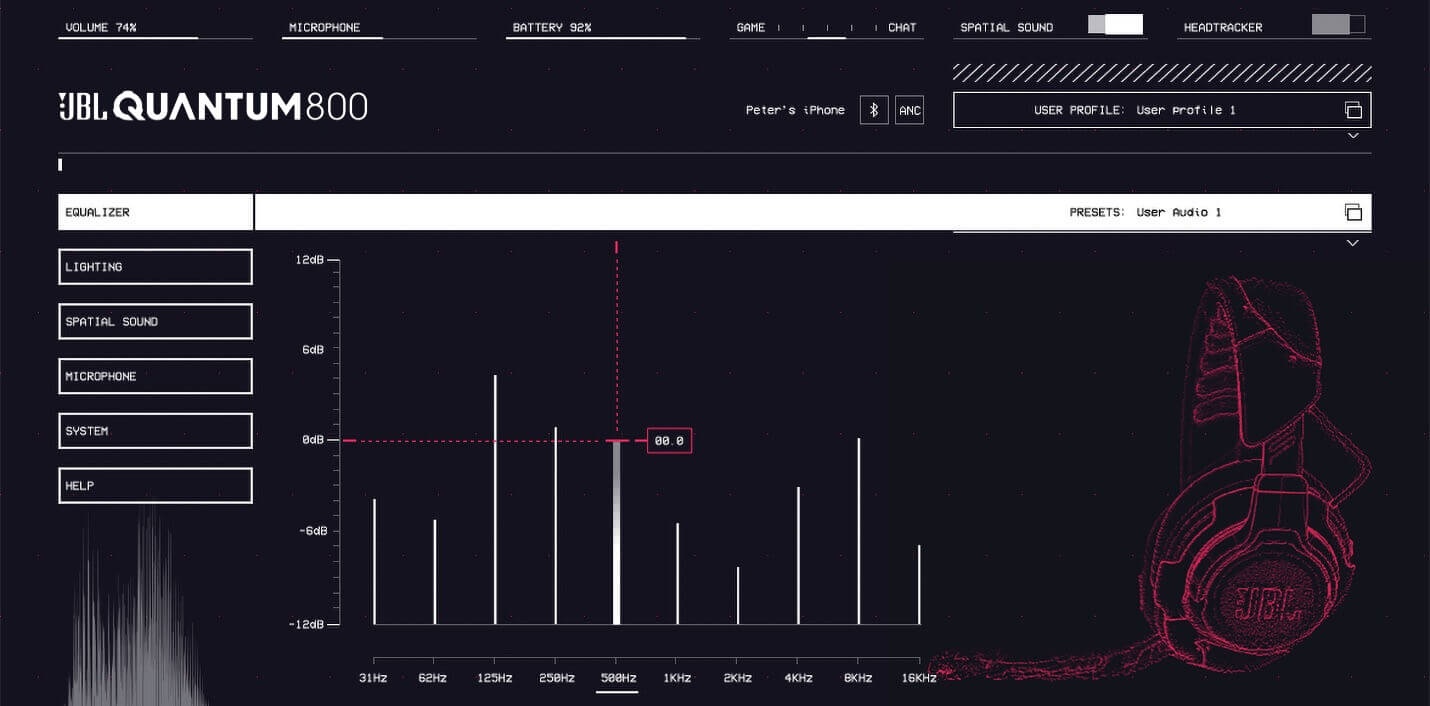The image size is (1430, 706).
Task: Open the Equalizer tab
Action: tap(155, 212)
